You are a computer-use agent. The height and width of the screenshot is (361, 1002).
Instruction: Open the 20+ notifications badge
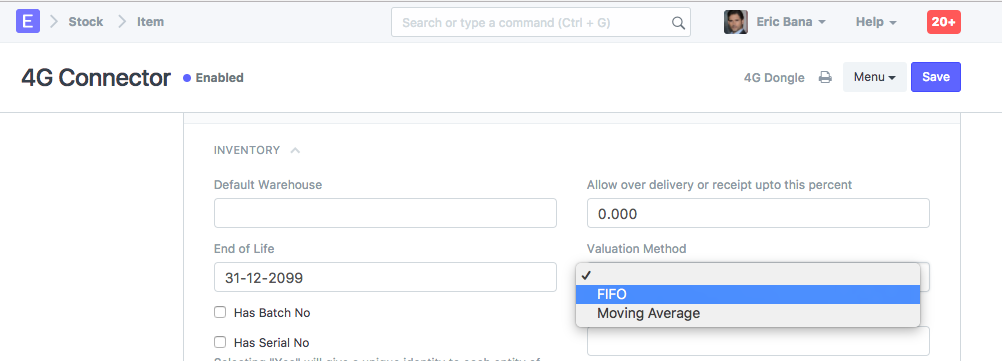click(x=944, y=22)
